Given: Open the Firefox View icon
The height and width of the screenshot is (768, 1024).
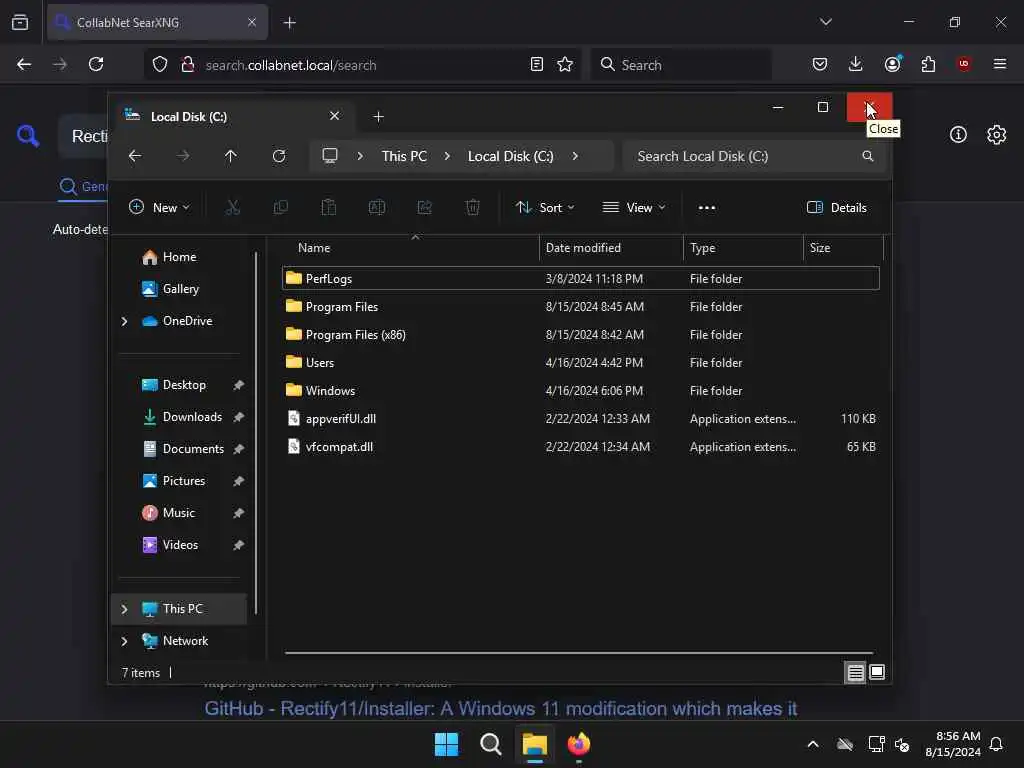Looking at the screenshot, I should click(20, 22).
